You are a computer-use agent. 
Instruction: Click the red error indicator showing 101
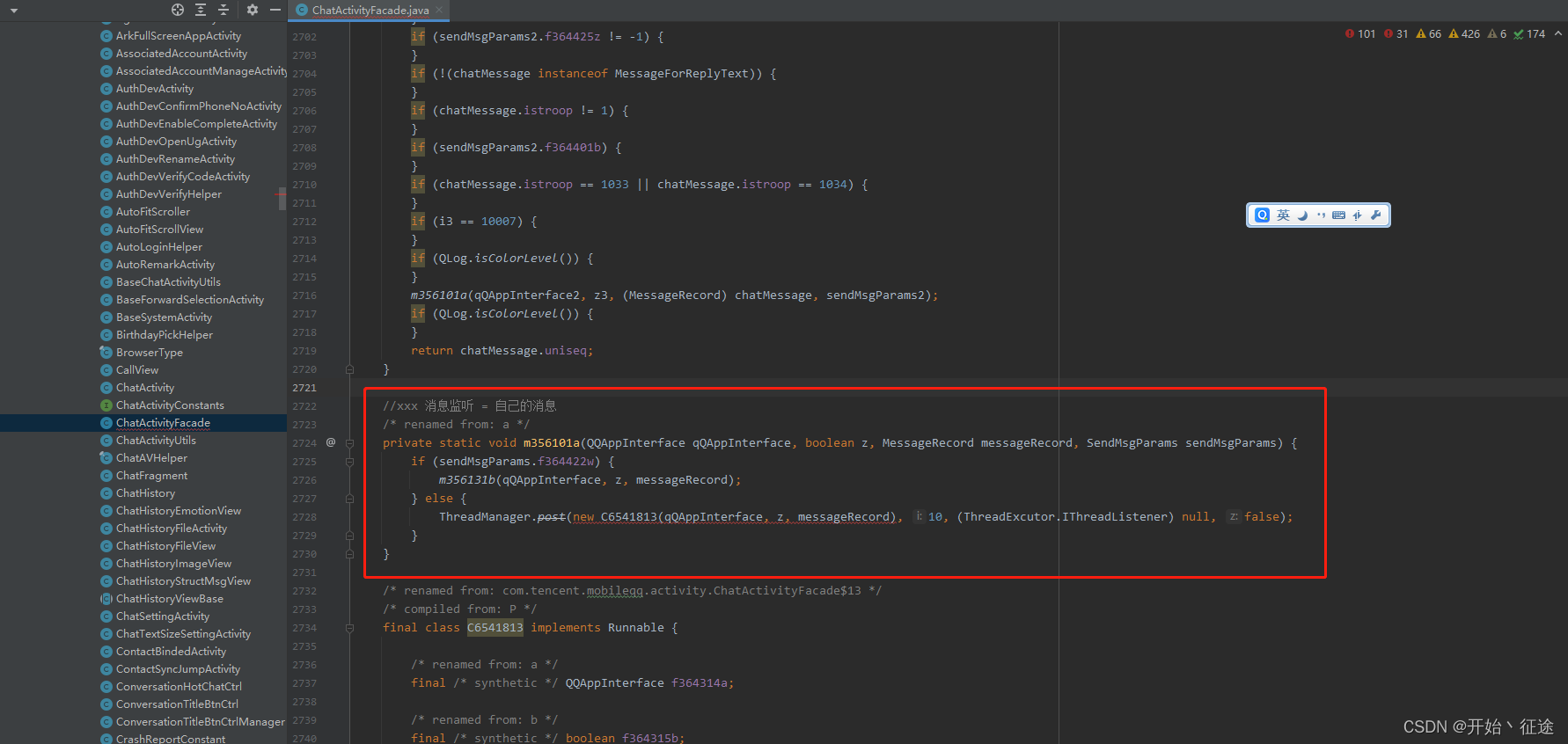(x=1360, y=34)
